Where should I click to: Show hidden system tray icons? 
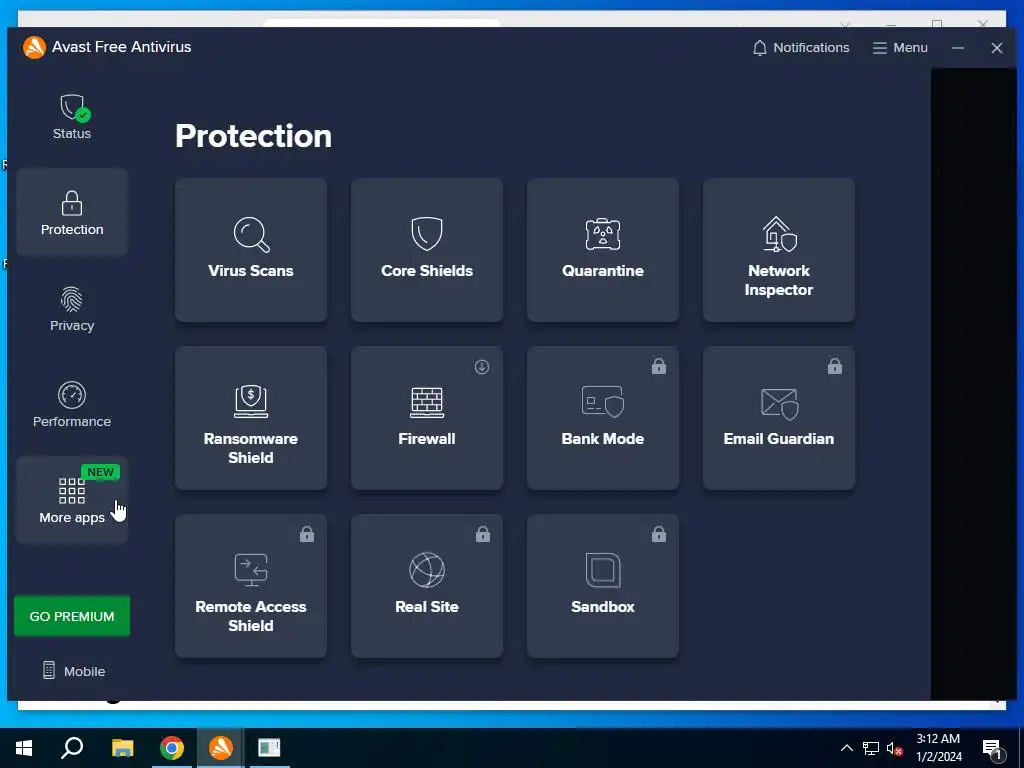click(846, 748)
